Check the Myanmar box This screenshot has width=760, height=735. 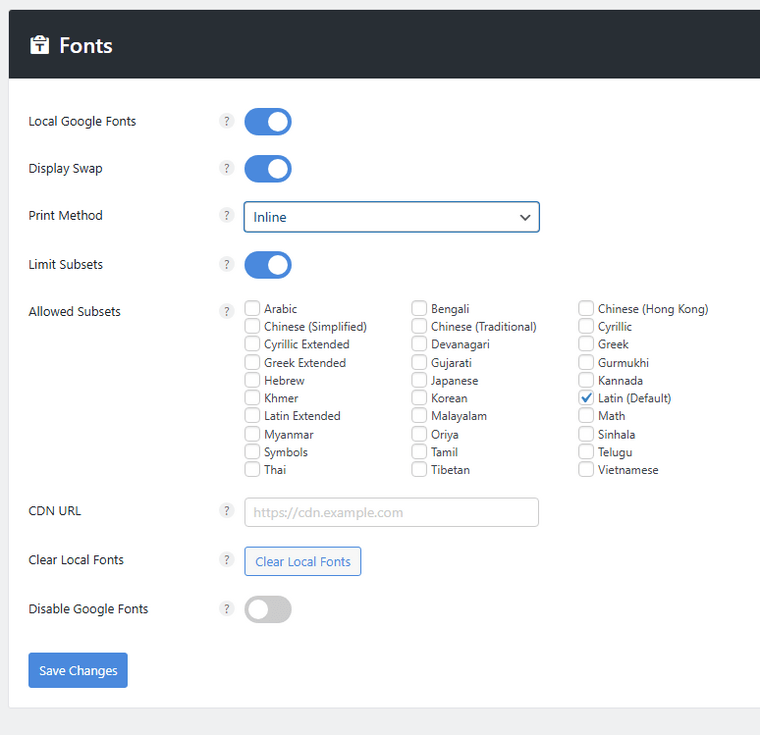[x=252, y=434]
